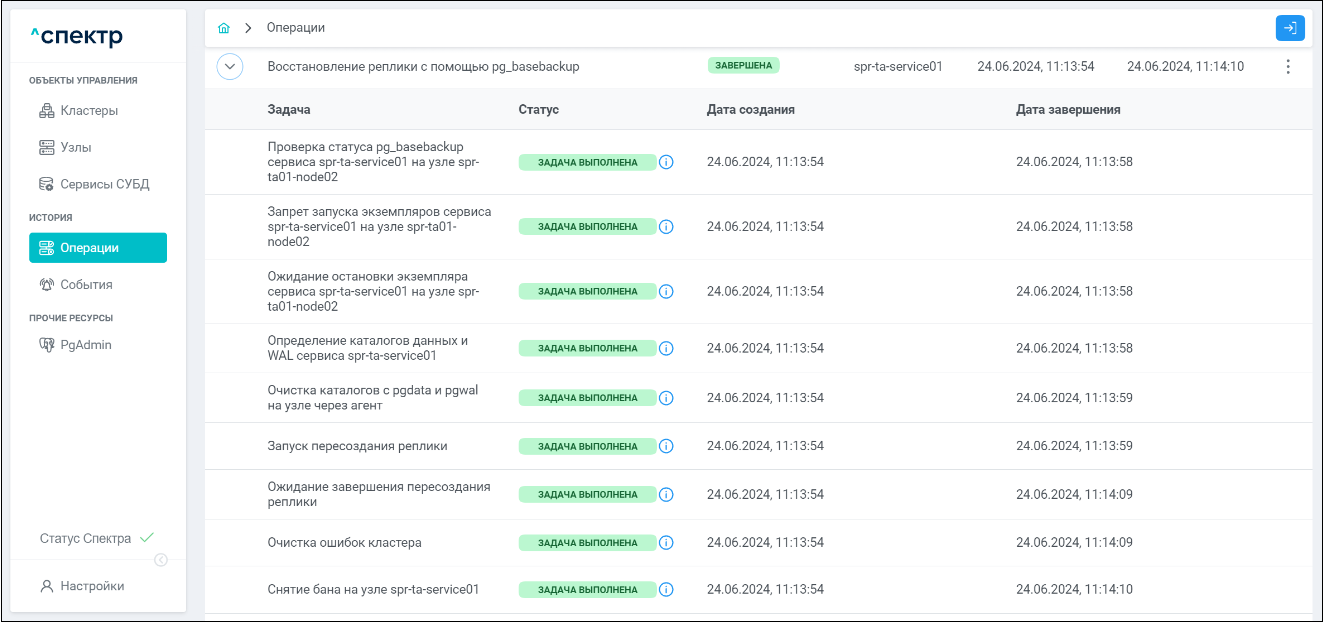Collapse the sidebar with the arrow button
The image size is (1324, 622).
(161, 560)
